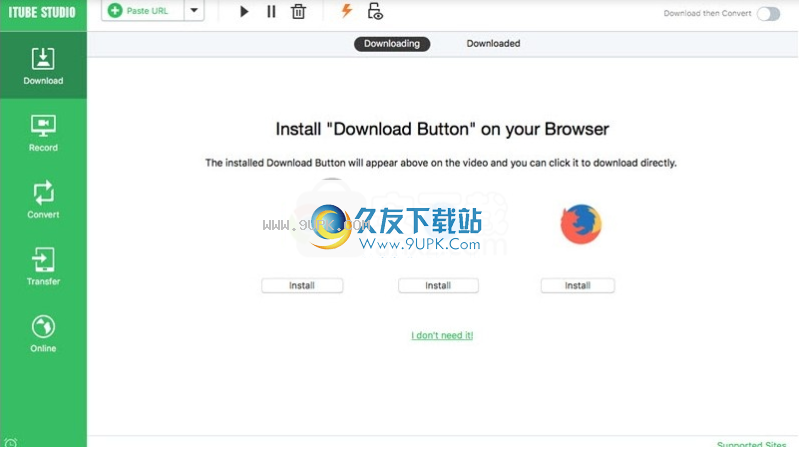
Task: Click the installed Download Button description text
Action: click(441, 163)
